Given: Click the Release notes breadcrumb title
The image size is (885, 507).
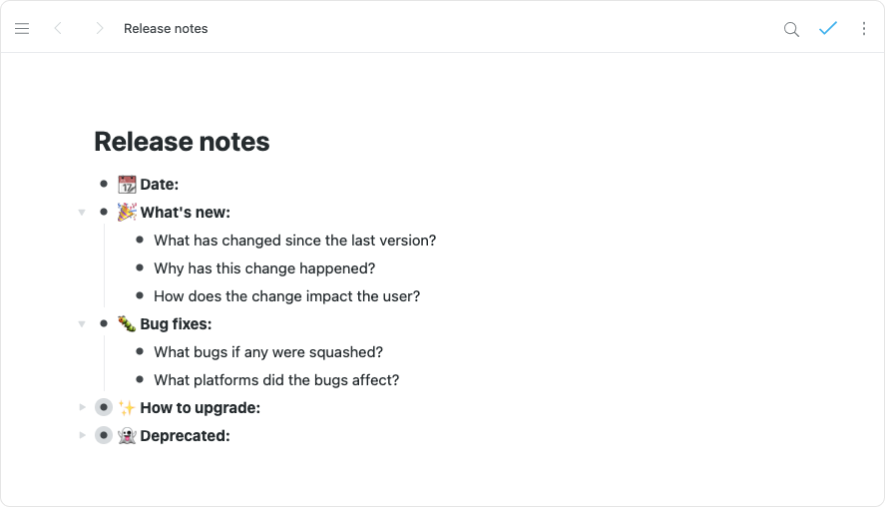Looking at the screenshot, I should tap(166, 29).
